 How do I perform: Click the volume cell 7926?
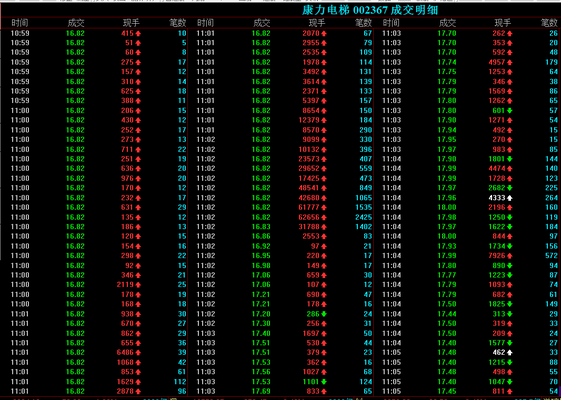497,256
